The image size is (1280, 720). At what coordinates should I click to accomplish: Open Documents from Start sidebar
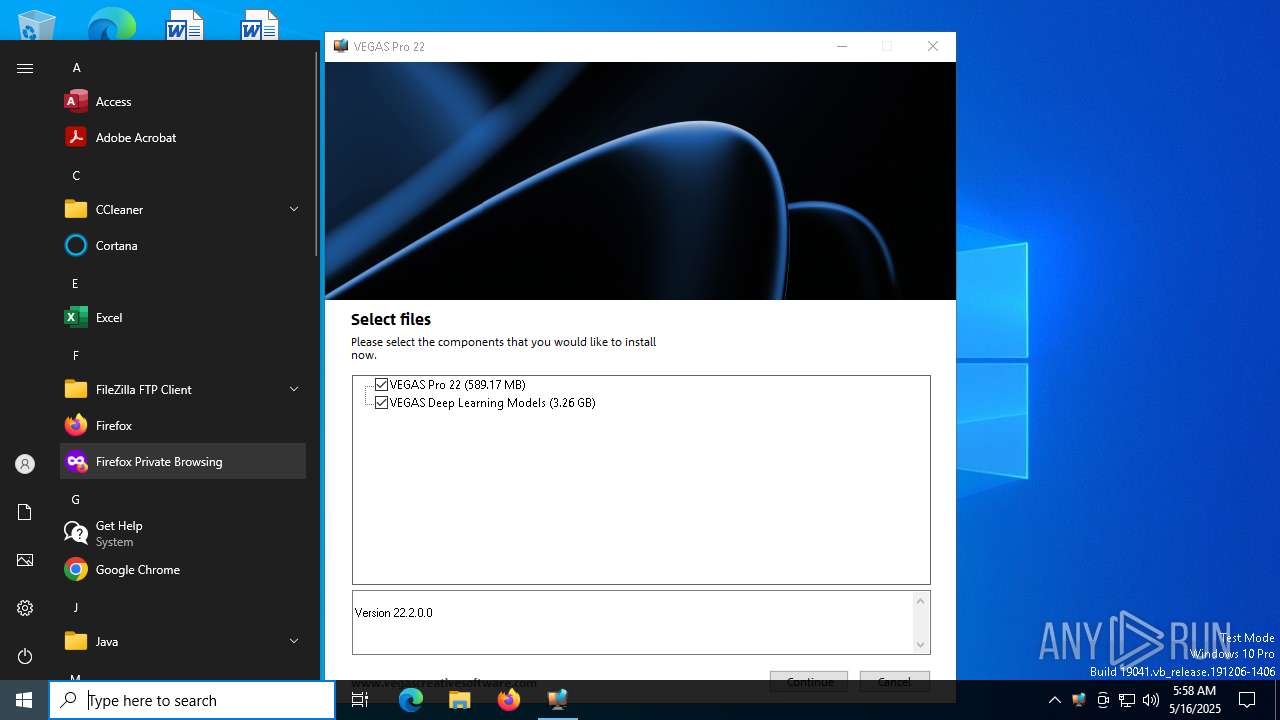[x=25, y=512]
